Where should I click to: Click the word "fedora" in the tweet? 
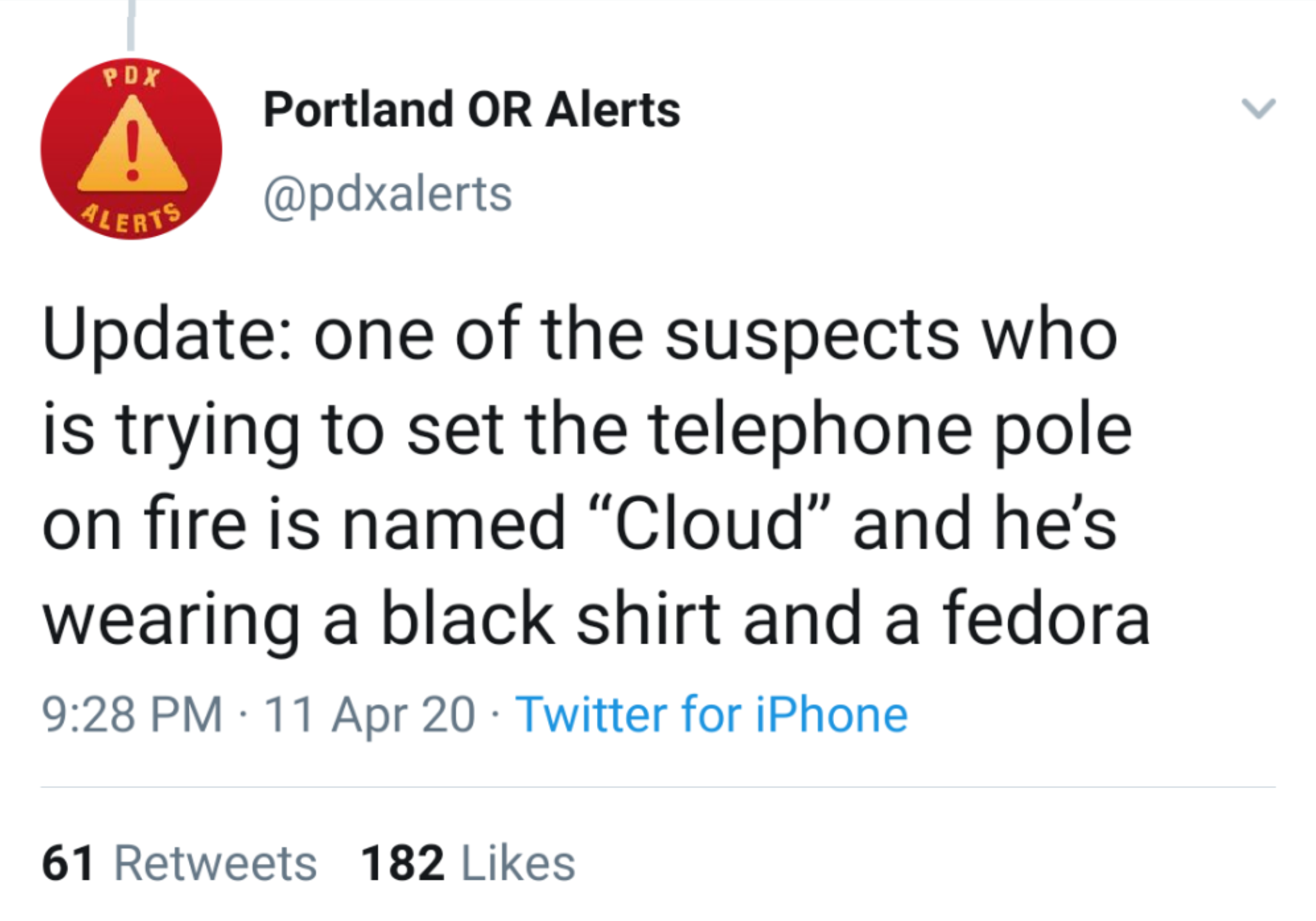pos(1045,619)
